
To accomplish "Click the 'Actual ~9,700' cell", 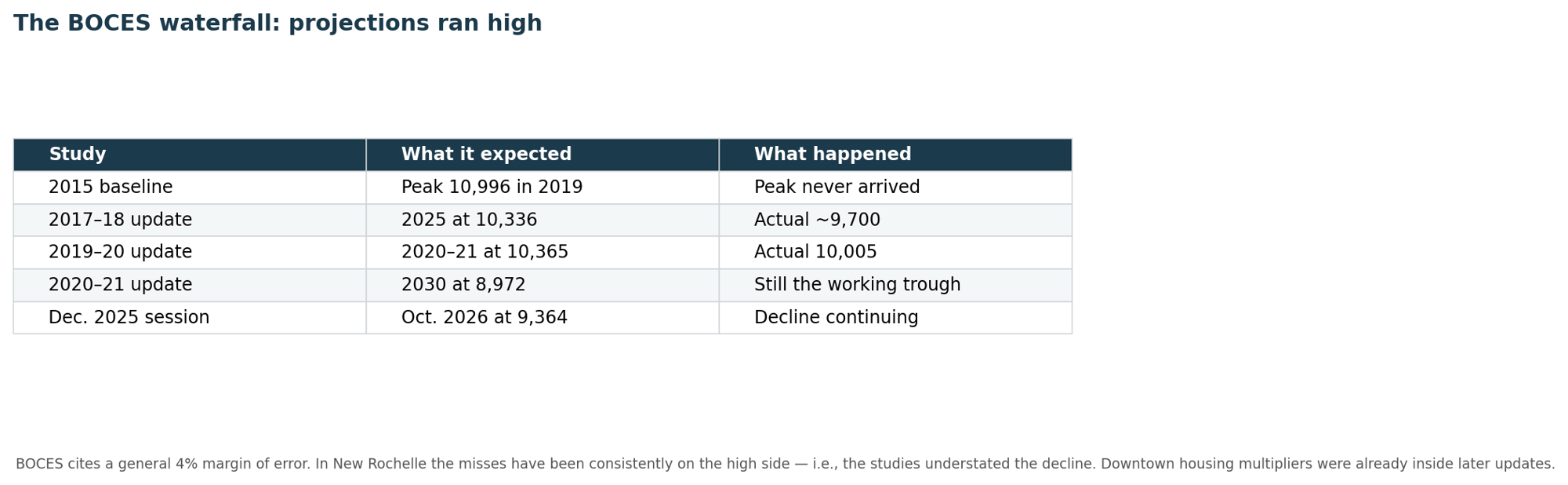I will click(x=895, y=221).
